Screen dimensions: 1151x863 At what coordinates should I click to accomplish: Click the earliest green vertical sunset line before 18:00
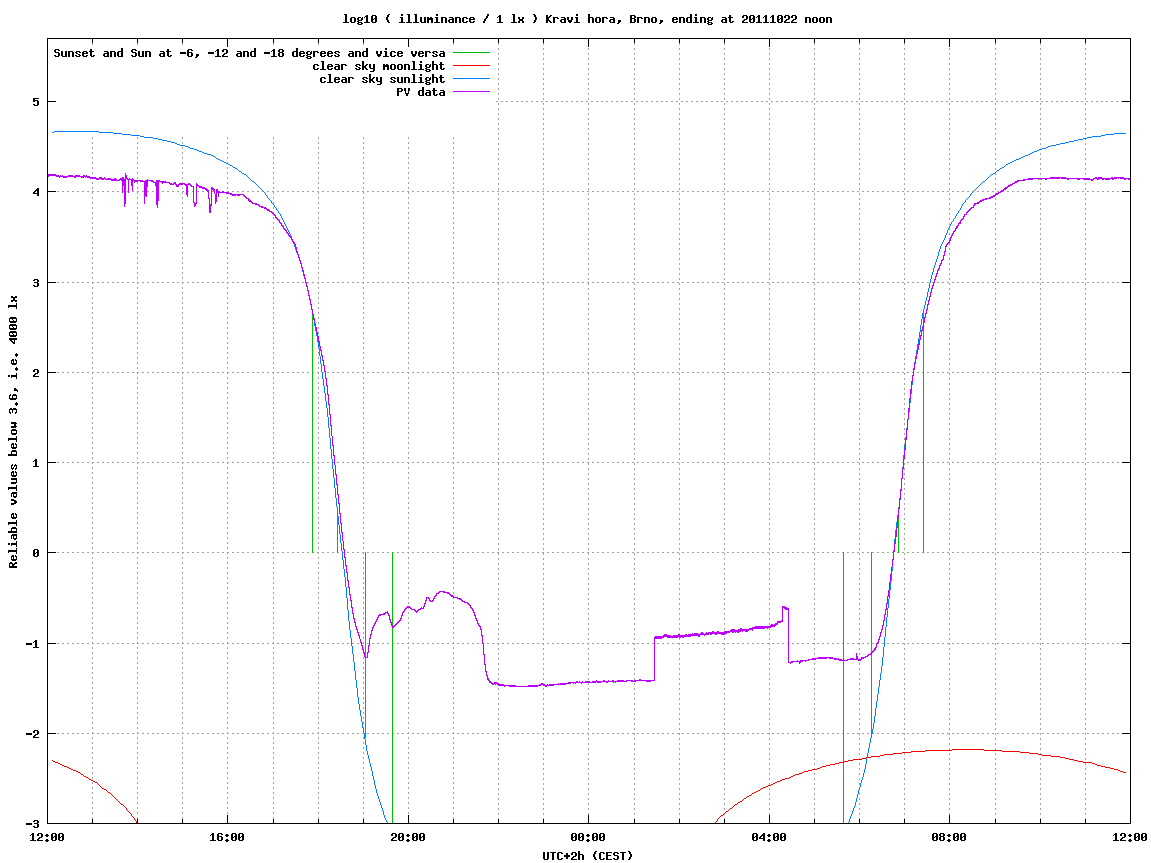click(x=313, y=433)
